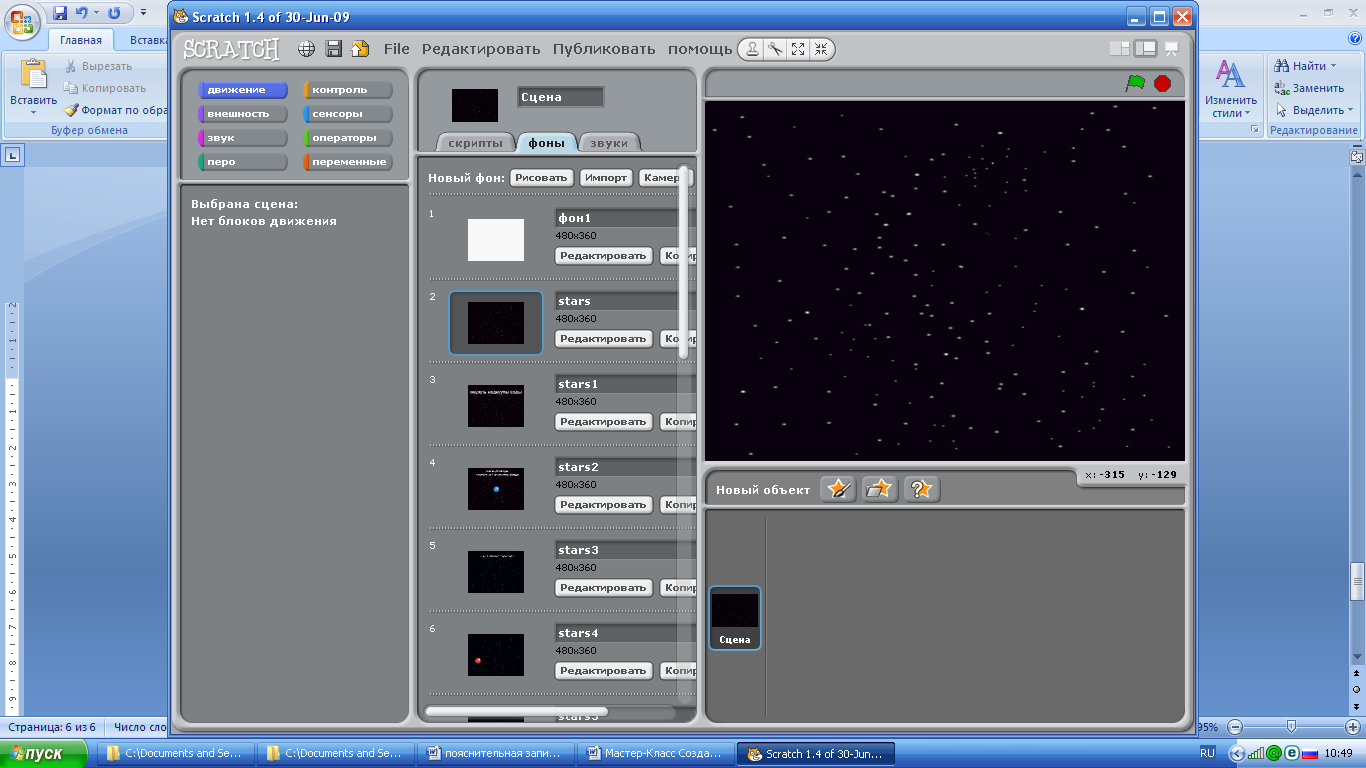Select the фон1 white background thumbnail

pos(496,240)
